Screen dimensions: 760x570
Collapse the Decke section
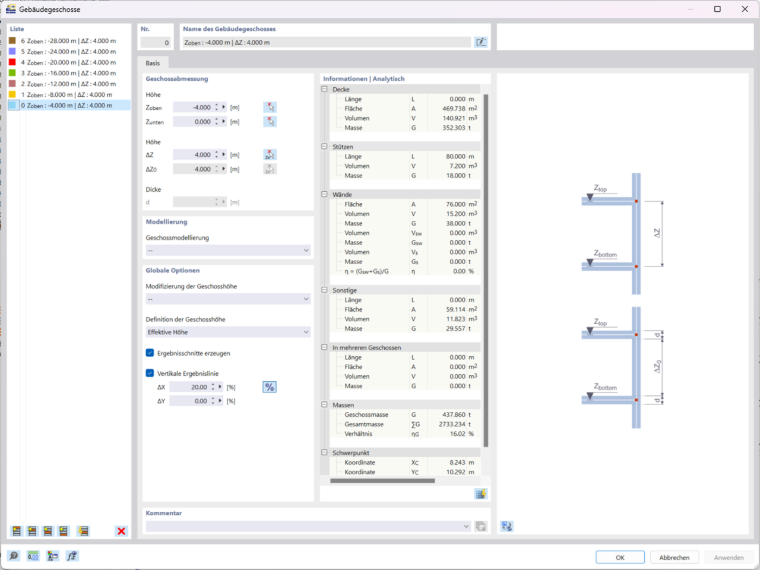point(324,89)
